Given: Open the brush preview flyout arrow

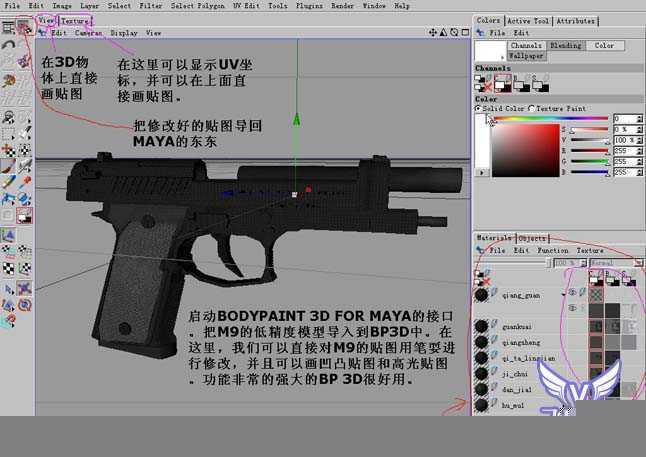Looking at the screenshot, I should pyautogui.click(x=502, y=57).
